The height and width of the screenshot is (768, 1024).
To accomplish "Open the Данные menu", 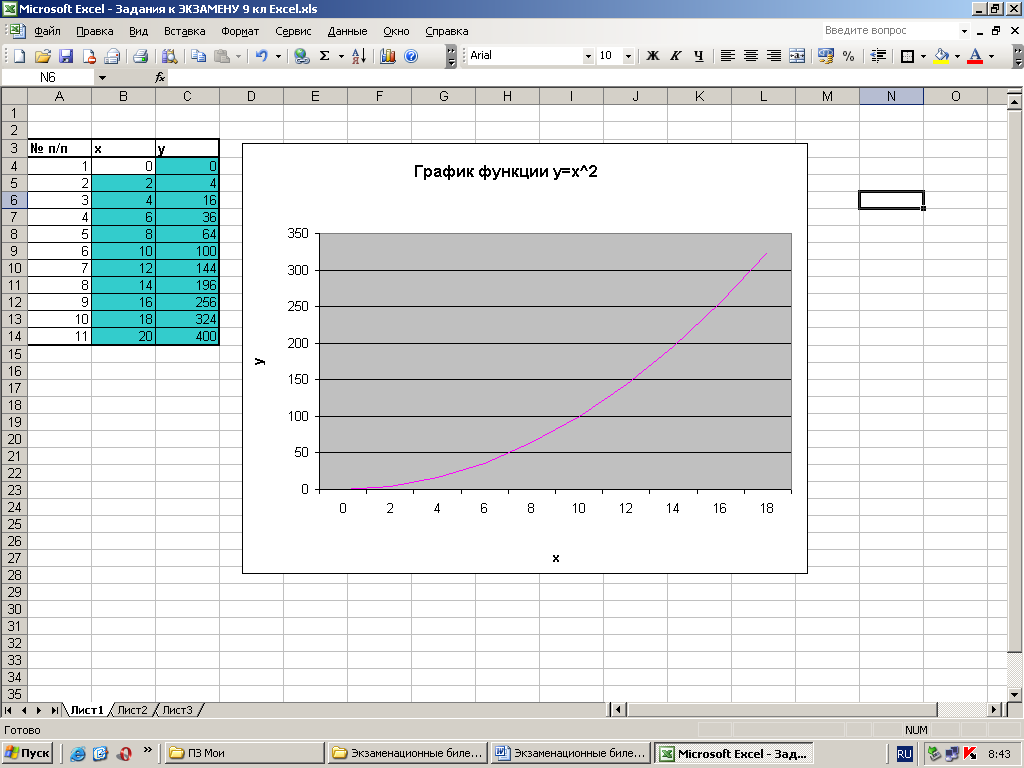I will click(347, 31).
